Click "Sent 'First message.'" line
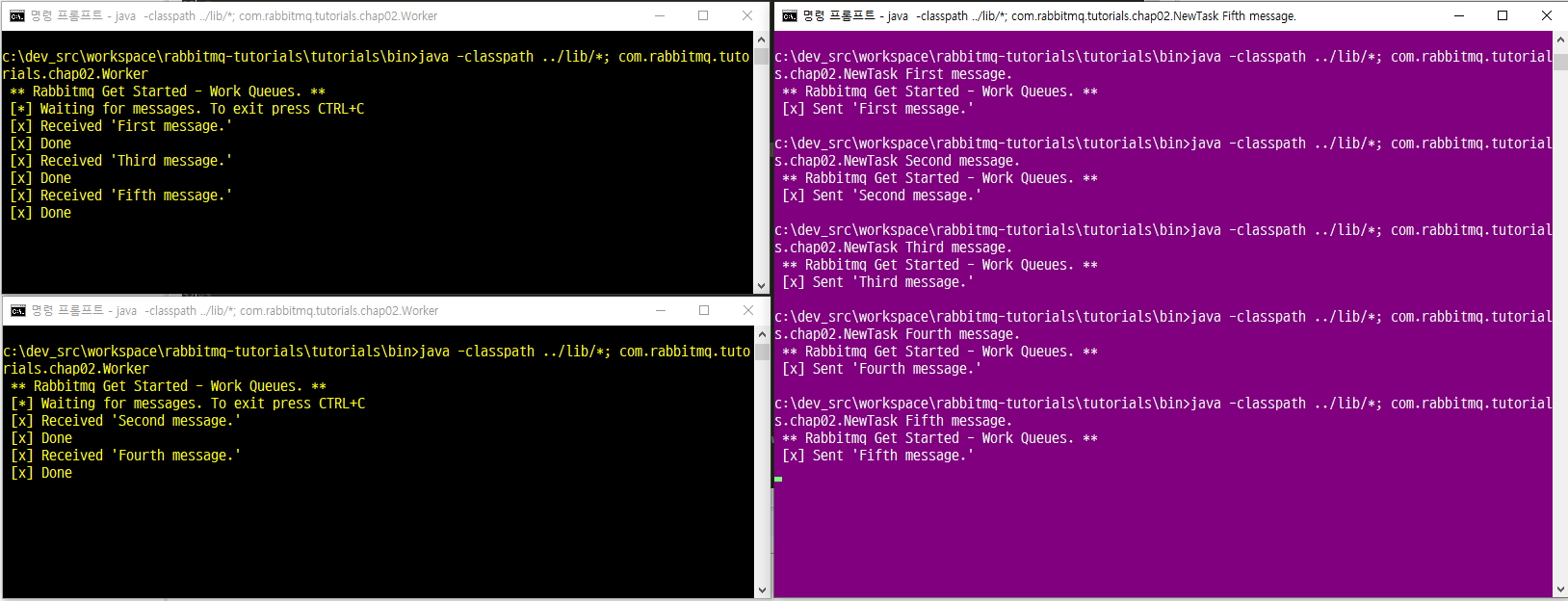The image size is (1568, 601). click(877, 109)
